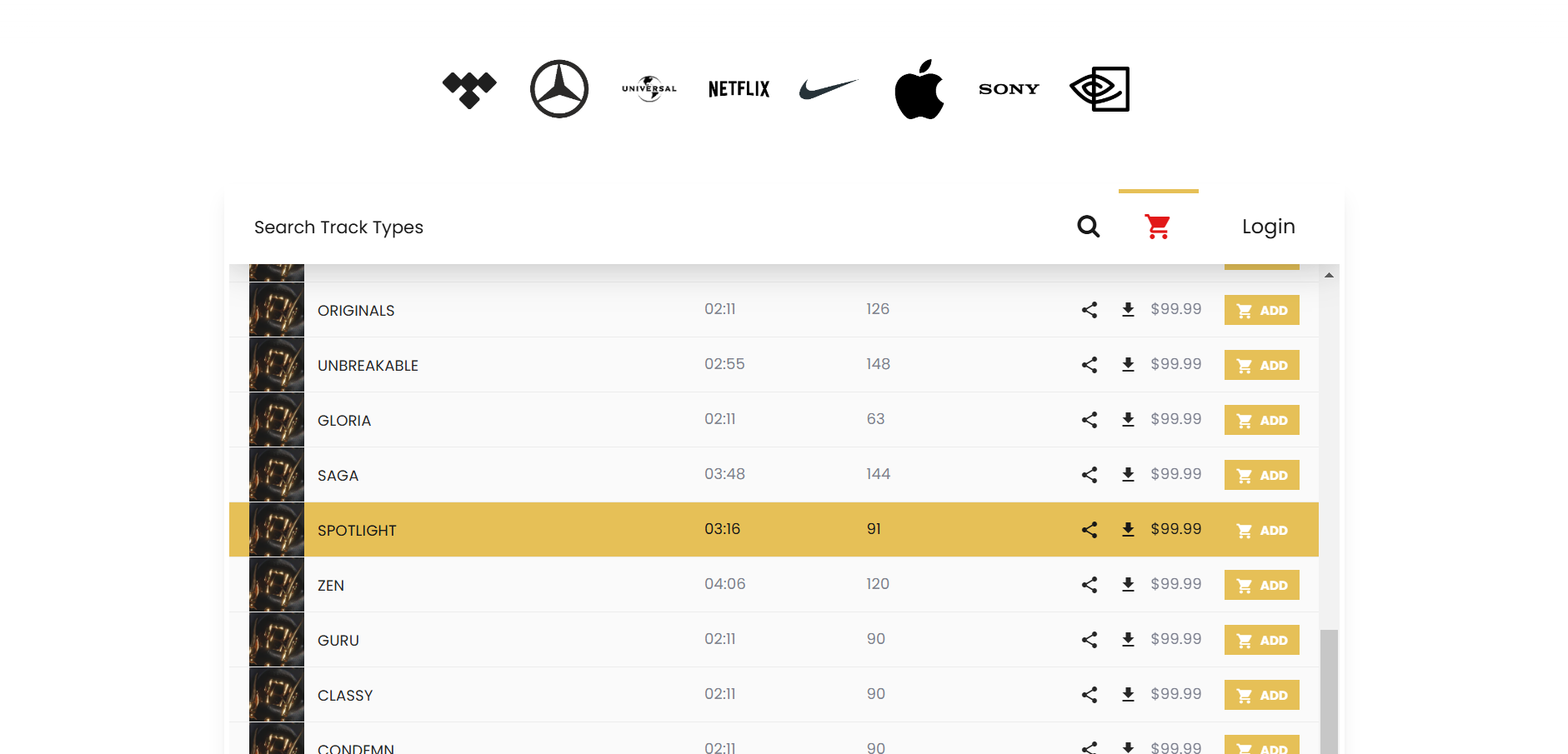Share the GURU track
Image resolution: width=1568 pixels, height=754 pixels.
tap(1090, 640)
